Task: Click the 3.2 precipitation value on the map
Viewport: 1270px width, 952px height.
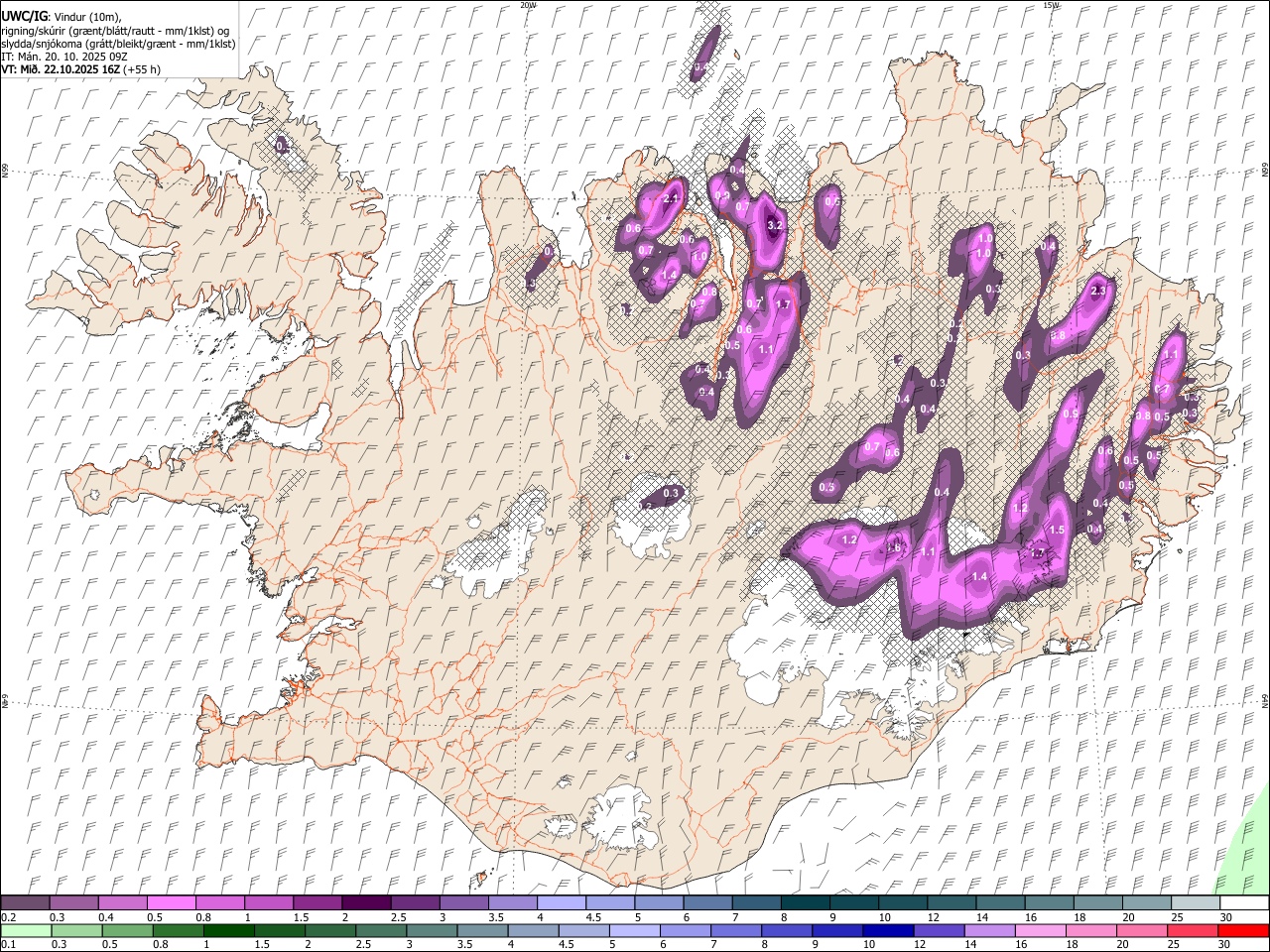Action: pyautogui.click(x=776, y=226)
